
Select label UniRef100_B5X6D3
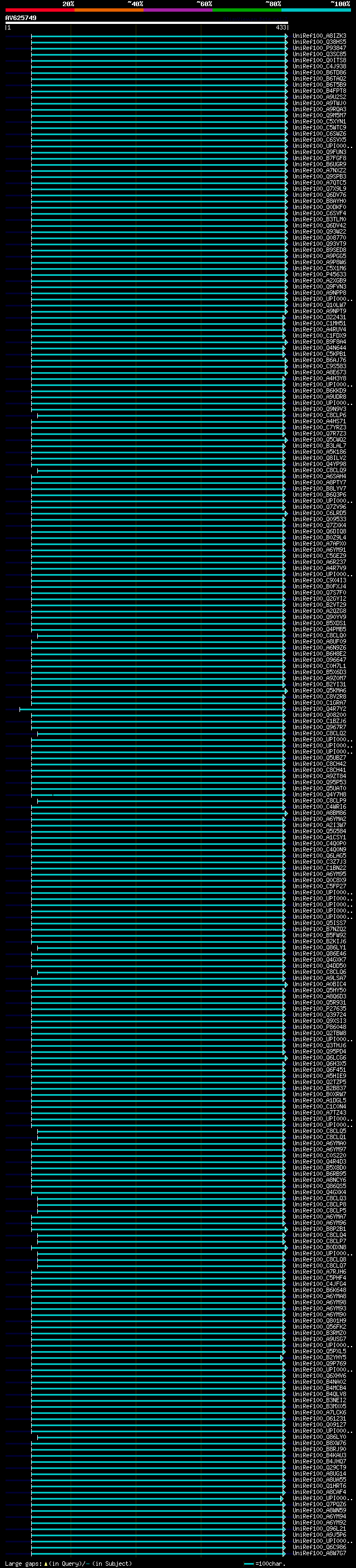pos(319,672)
